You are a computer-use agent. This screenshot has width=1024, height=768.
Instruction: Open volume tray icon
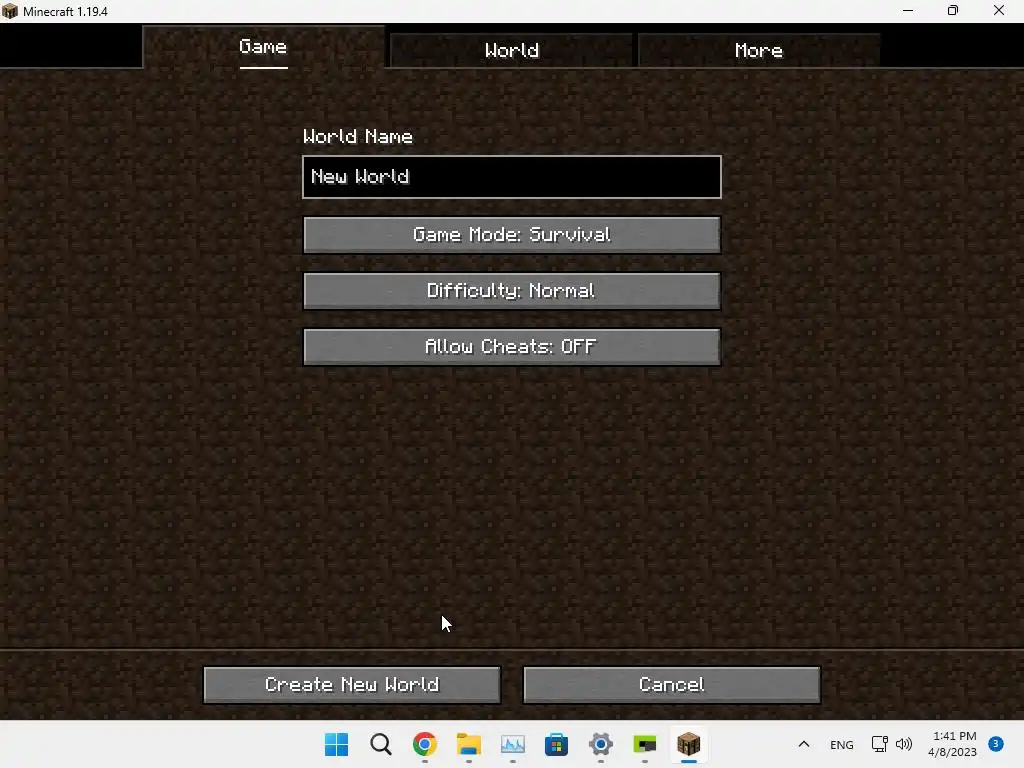tap(904, 744)
